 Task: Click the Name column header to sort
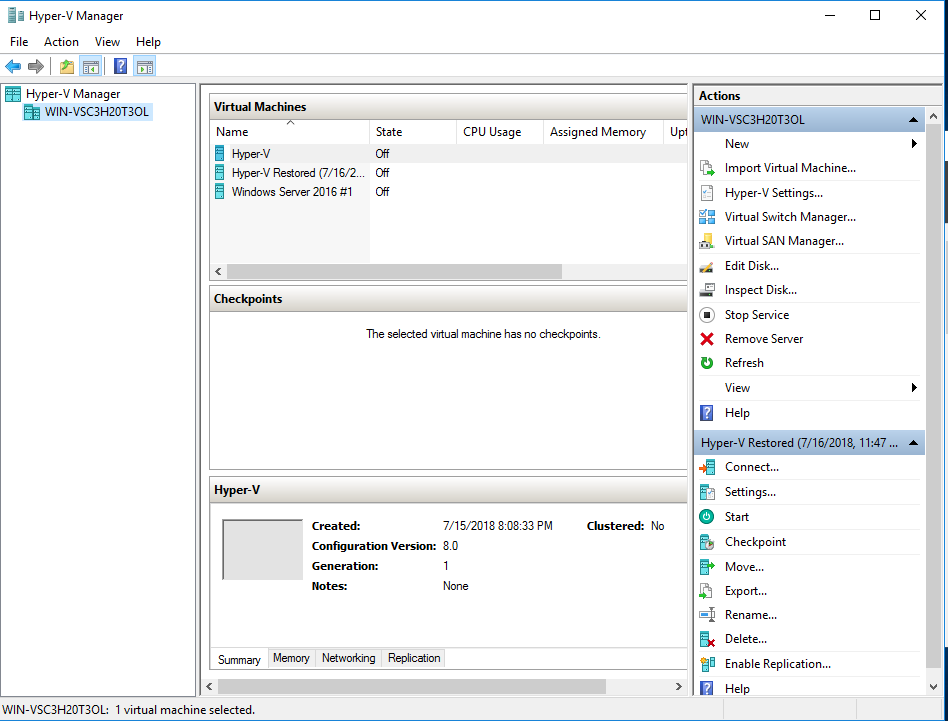click(290, 132)
